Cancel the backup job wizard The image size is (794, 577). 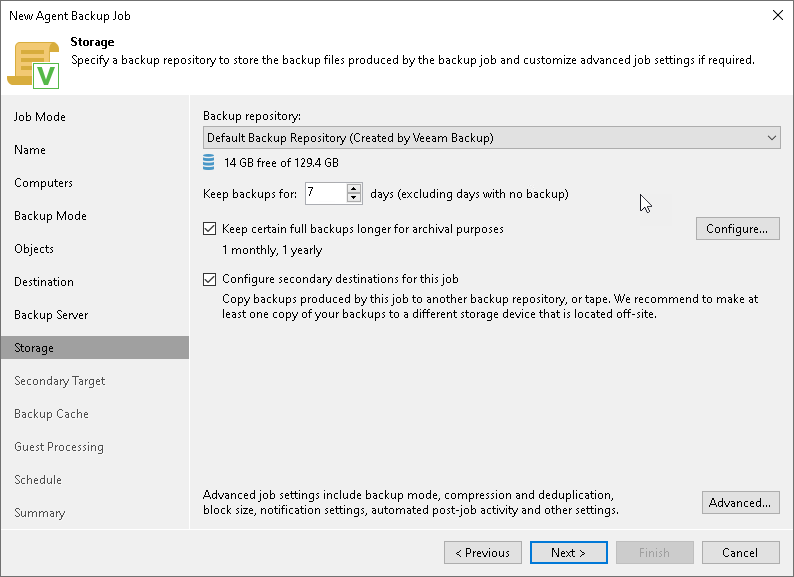click(740, 553)
